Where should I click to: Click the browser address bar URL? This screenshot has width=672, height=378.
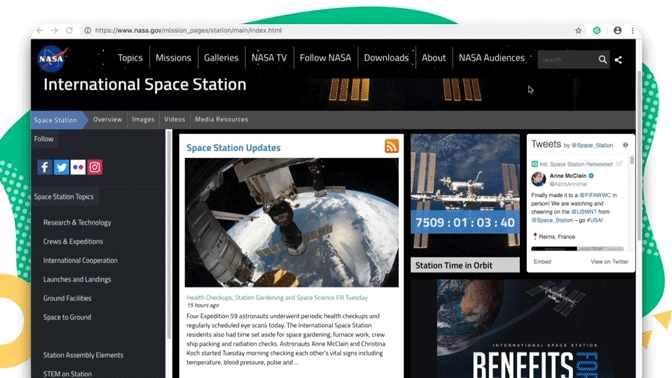188,30
